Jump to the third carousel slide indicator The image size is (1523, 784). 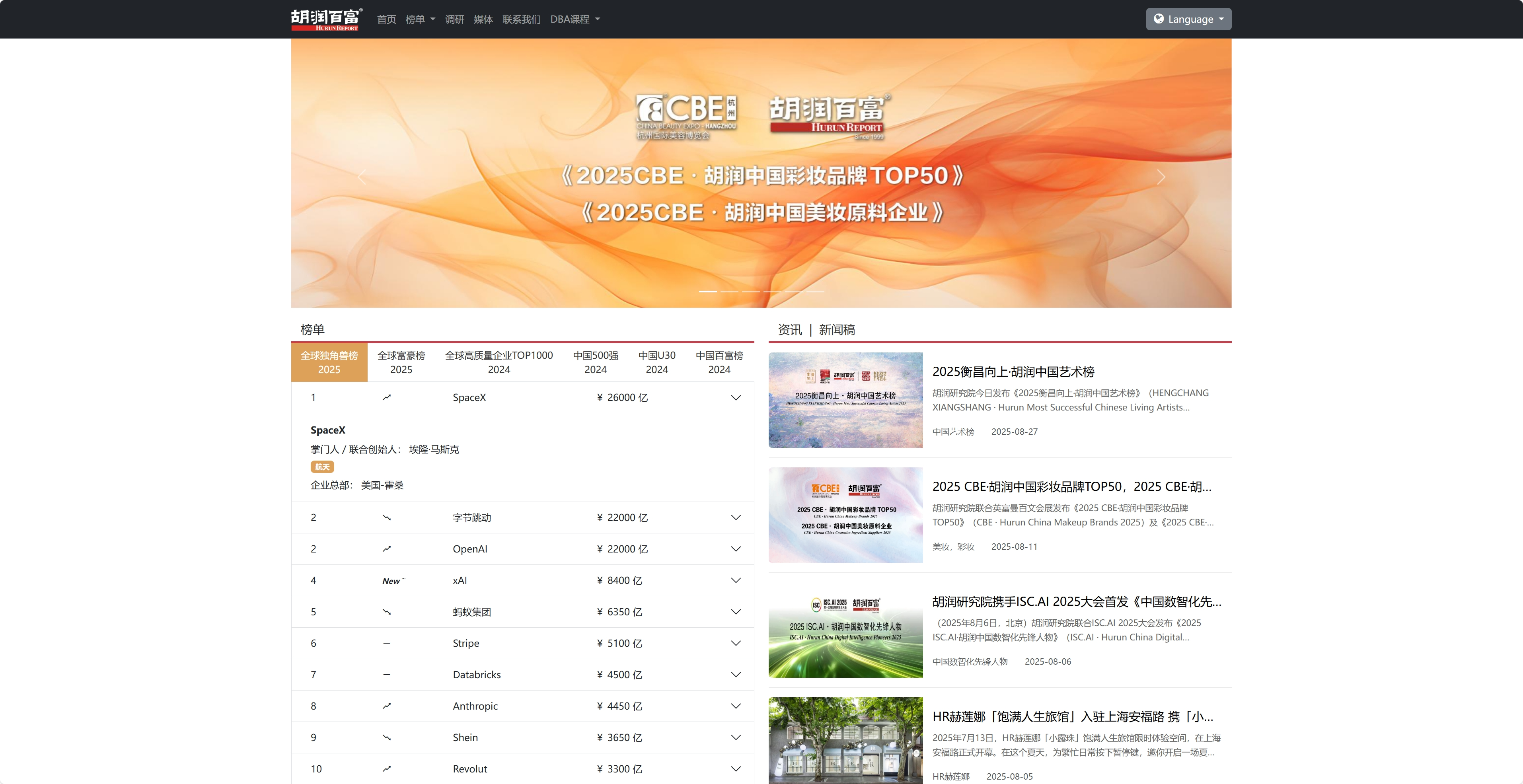pos(751,292)
